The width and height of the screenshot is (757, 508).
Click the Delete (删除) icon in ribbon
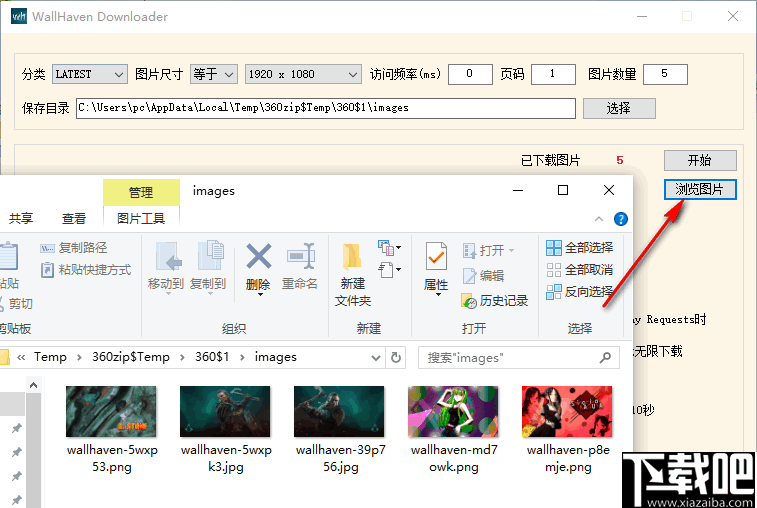(x=259, y=256)
